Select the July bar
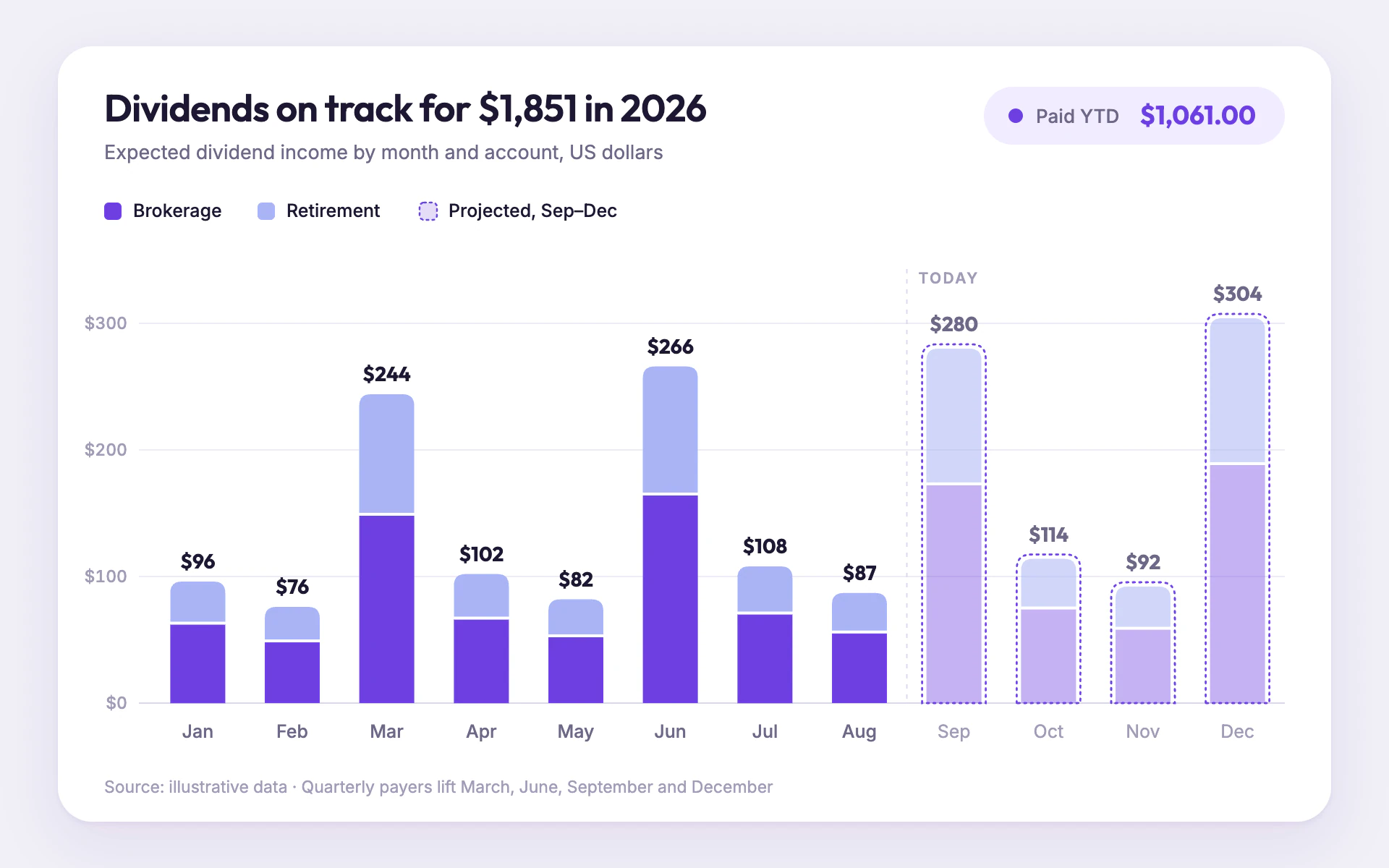This screenshot has width=1389, height=868. click(x=765, y=634)
